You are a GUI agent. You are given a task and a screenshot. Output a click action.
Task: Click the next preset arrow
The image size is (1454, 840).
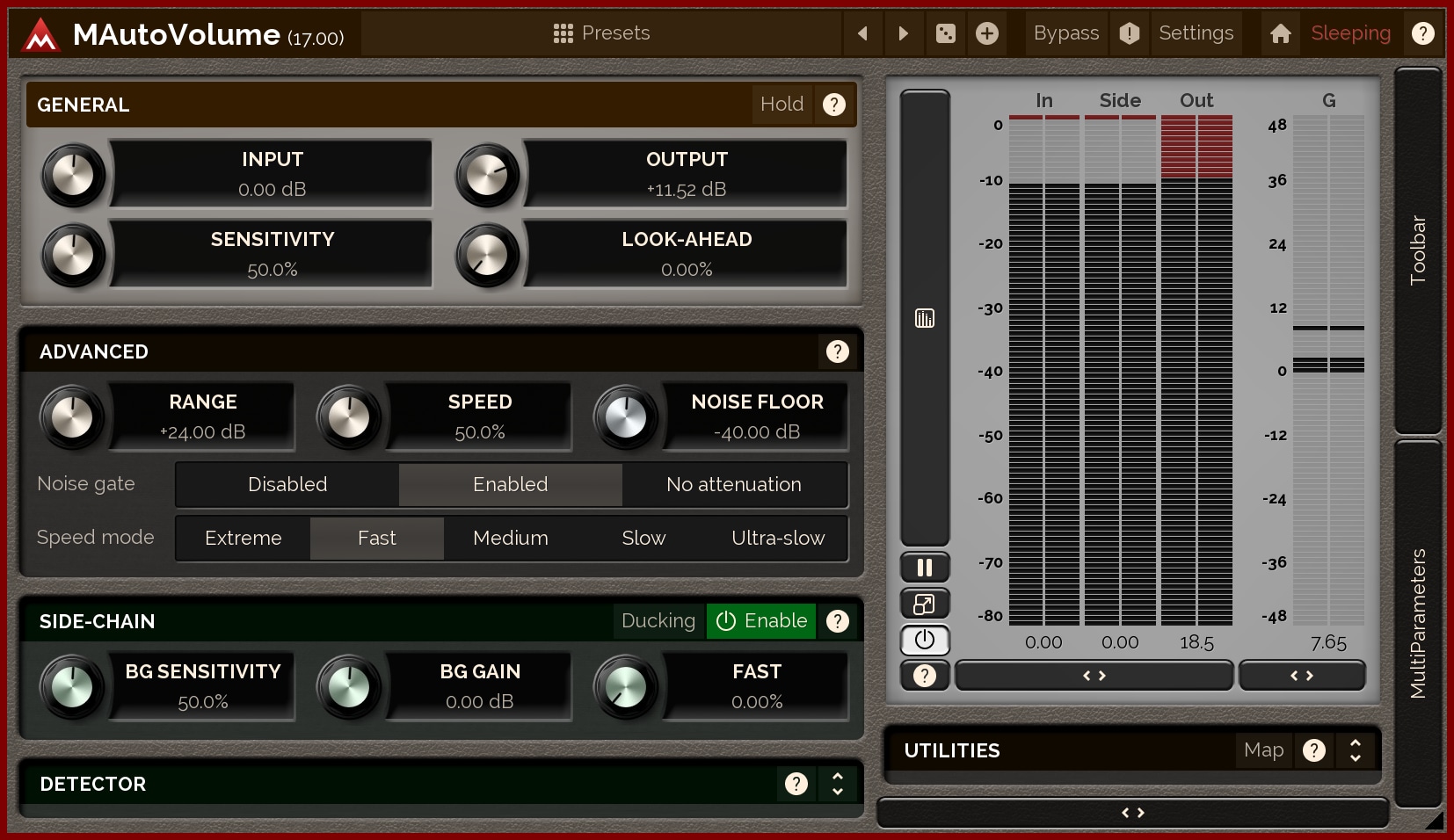[x=903, y=33]
